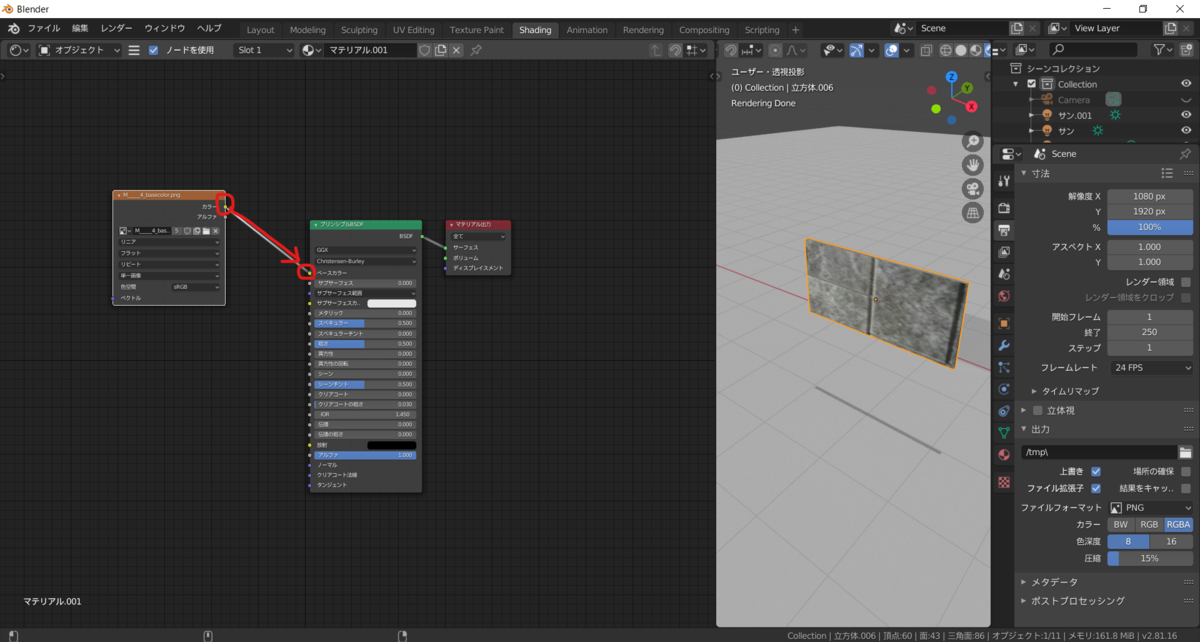Enable the 立体視 checkbox

click(x=1037, y=410)
